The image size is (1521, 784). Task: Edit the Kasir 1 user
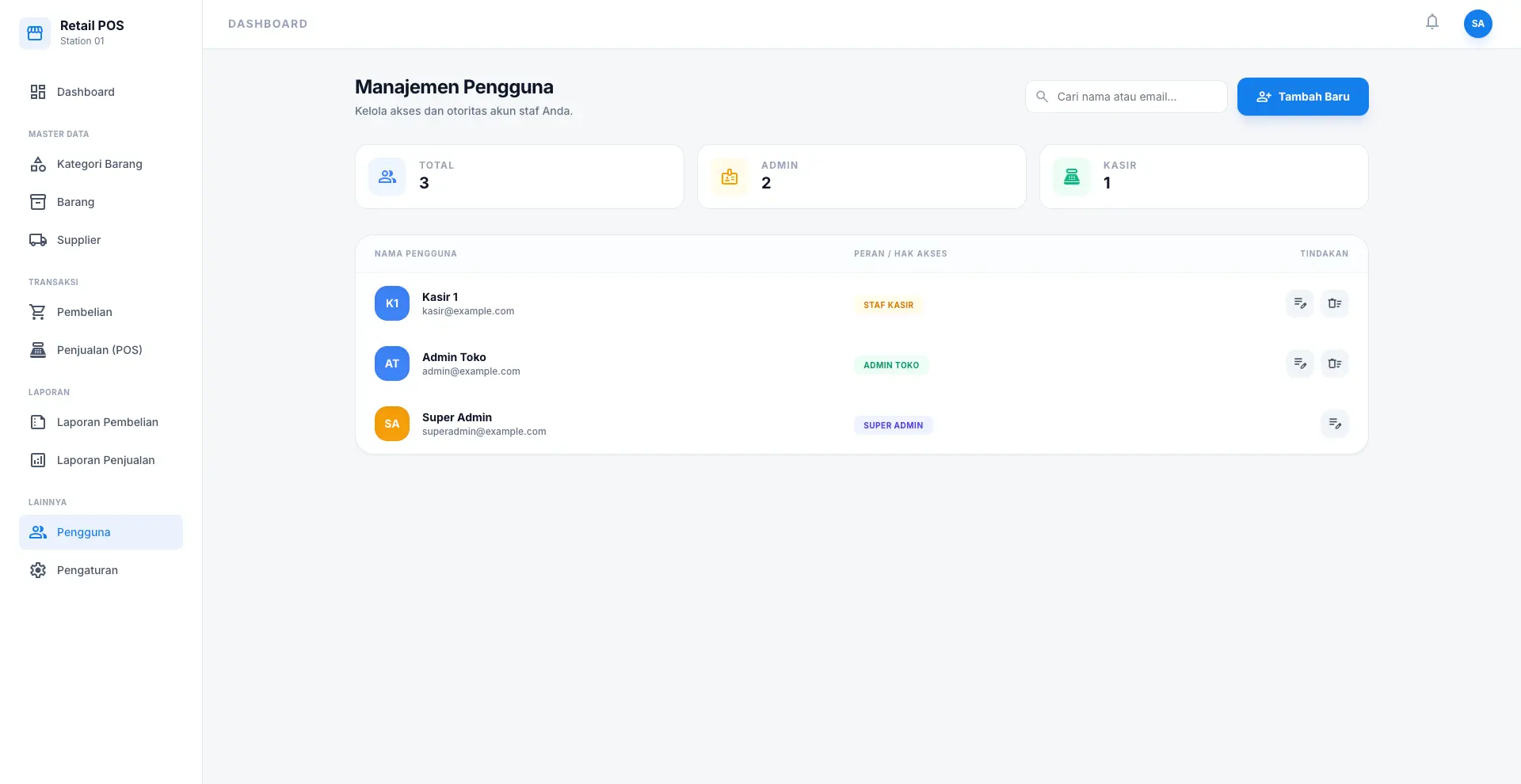tap(1299, 303)
